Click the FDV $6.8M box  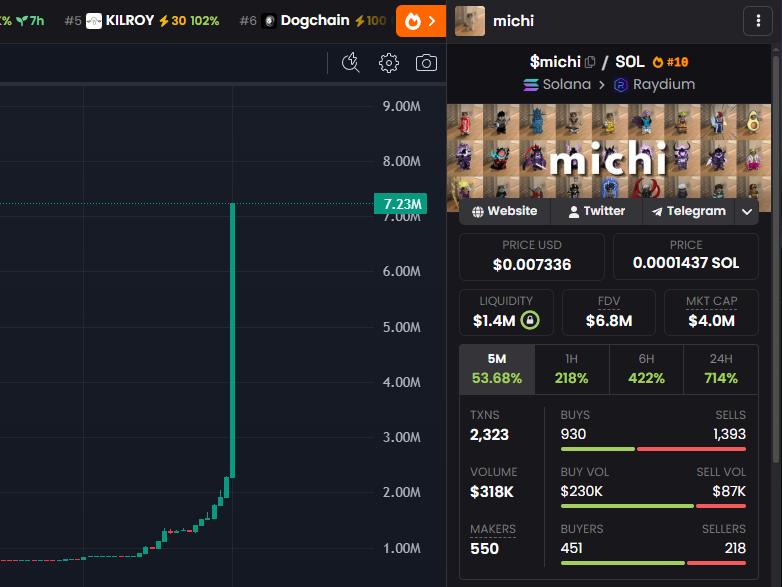click(x=609, y=312)
